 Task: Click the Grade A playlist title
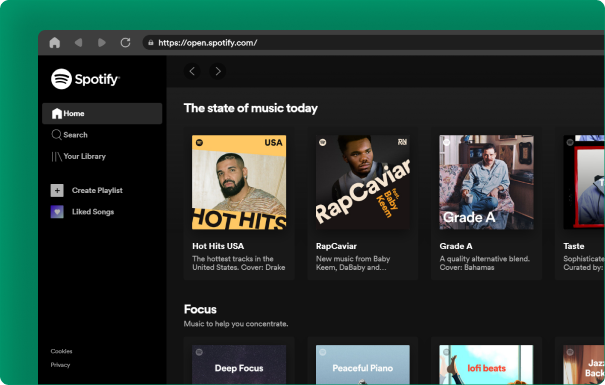point(456,246)
